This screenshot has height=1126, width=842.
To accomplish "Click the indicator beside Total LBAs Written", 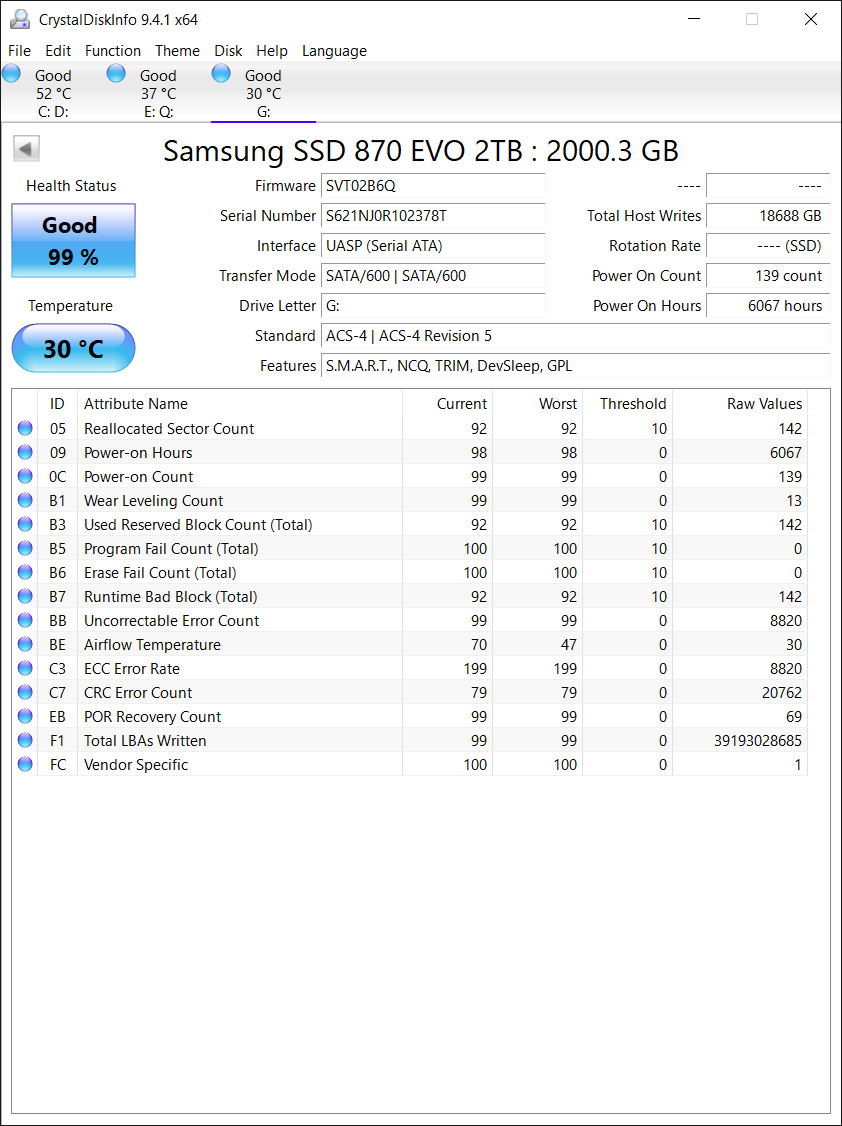I will click(24, 740).
